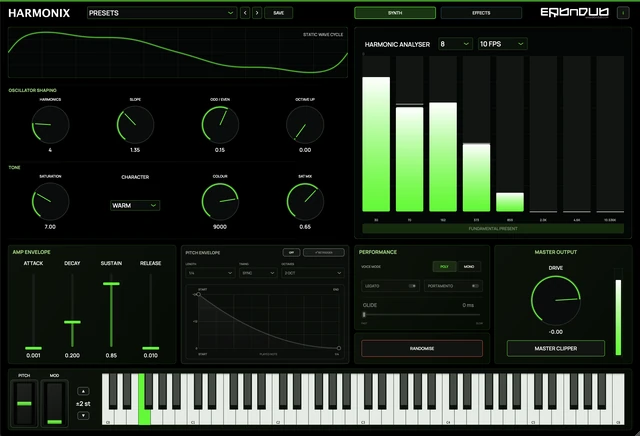Click the Save preset button
This screenshot has width=640, height=436.
click(278, 13)
